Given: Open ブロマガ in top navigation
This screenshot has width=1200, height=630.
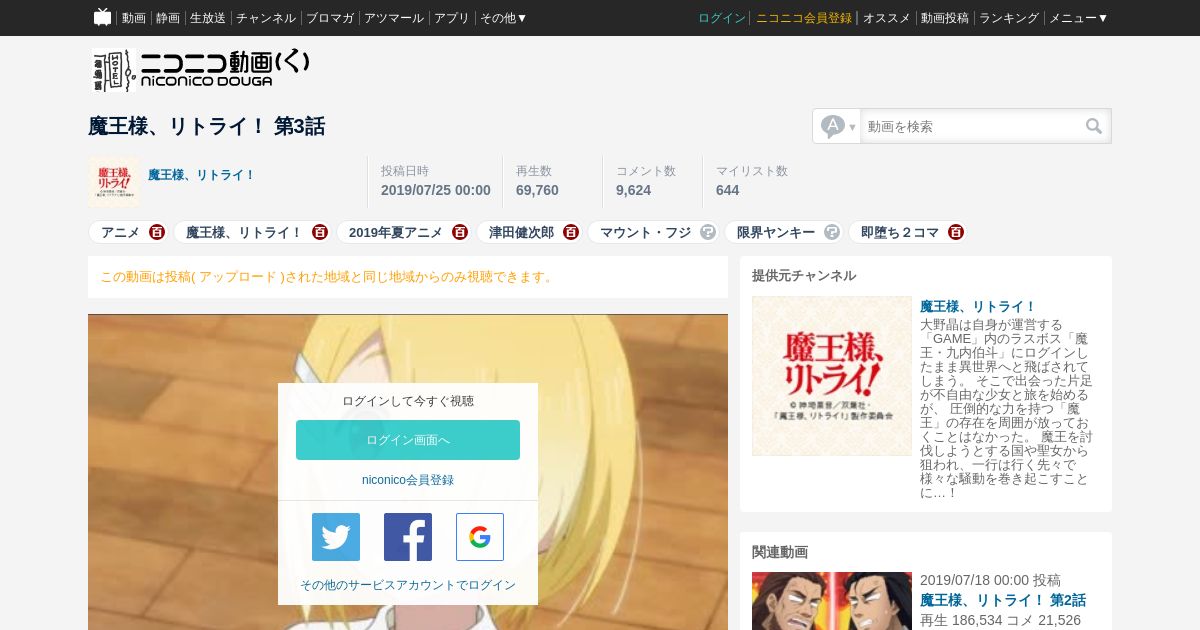Looking at the screenshot, I should [330, 18].
